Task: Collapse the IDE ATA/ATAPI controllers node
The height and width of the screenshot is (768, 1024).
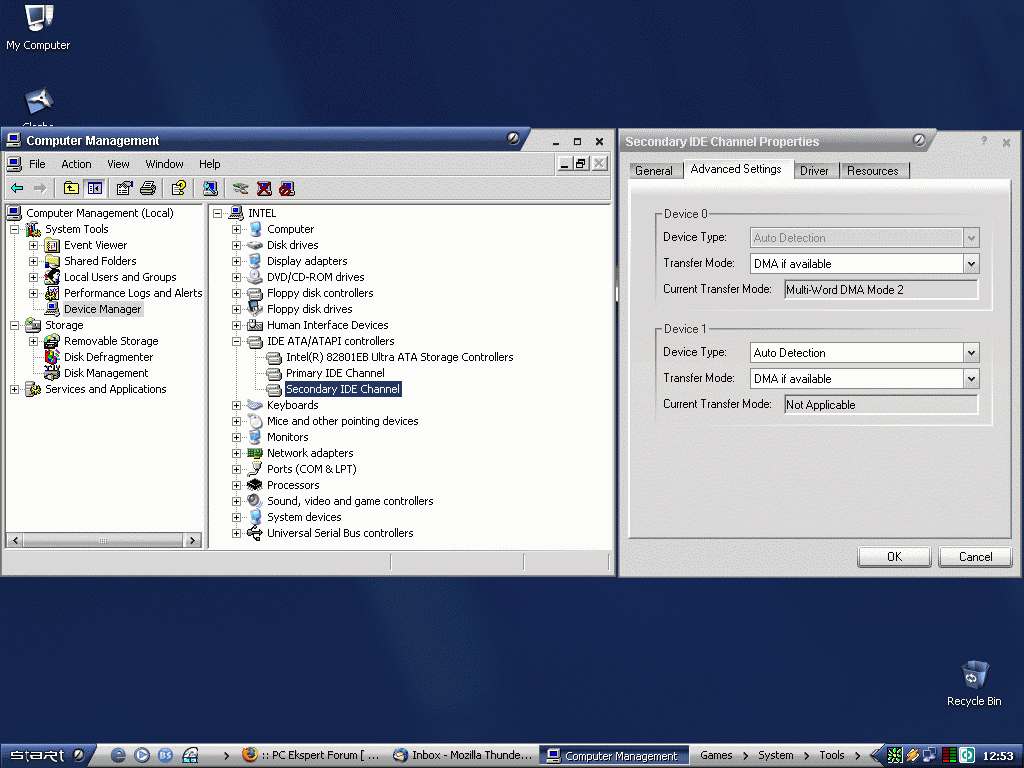Action: coord(237,341)
